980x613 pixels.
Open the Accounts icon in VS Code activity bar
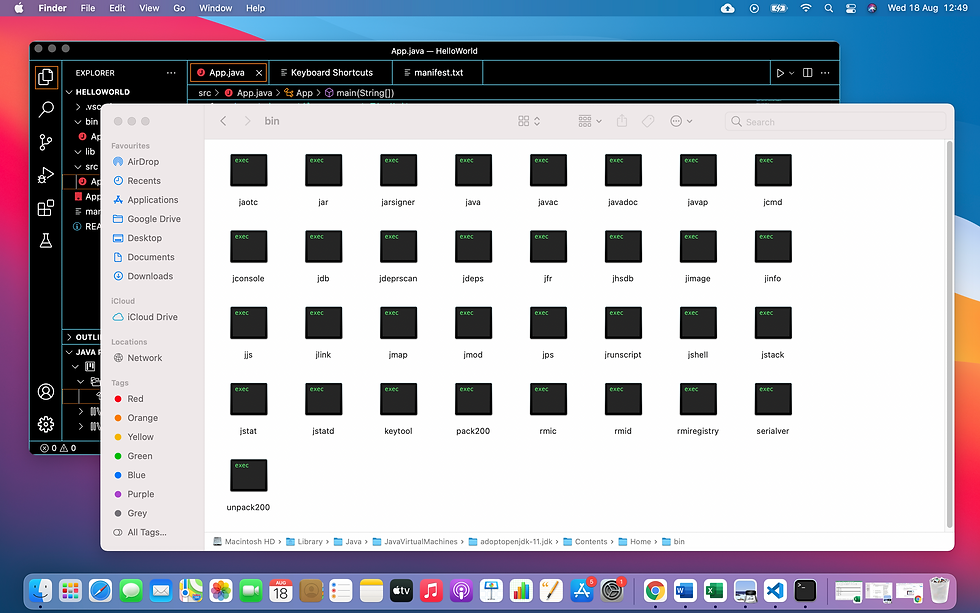[46, 392]
